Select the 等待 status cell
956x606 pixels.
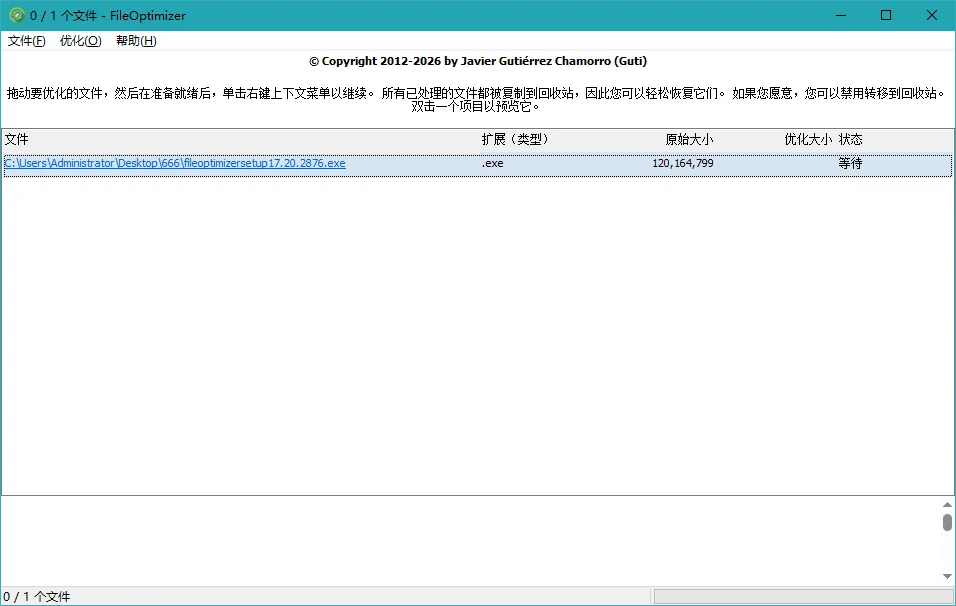[x=850, y=163]
